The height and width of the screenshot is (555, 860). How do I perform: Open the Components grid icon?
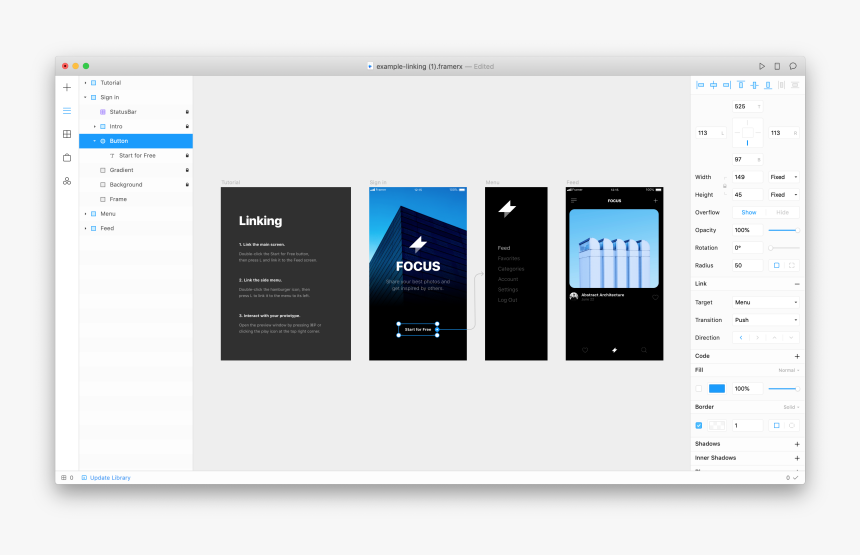coord(67,134)
